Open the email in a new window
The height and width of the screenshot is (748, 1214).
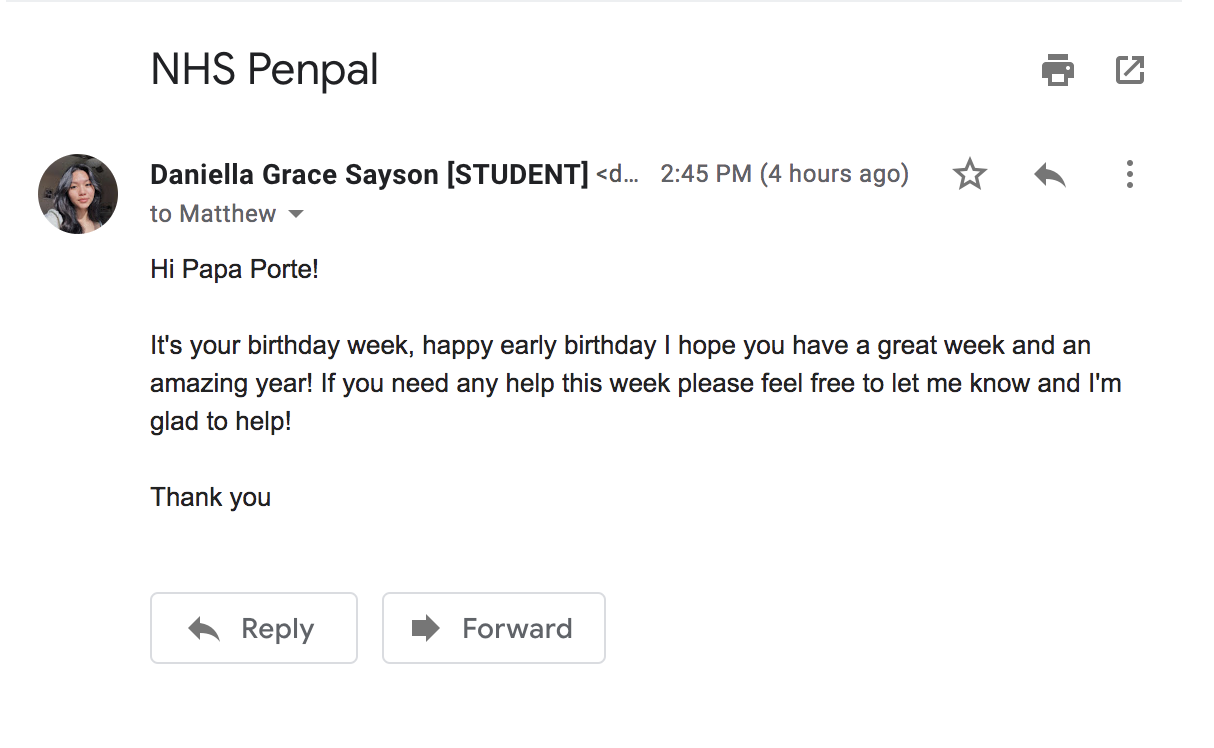pos(1130,70)
